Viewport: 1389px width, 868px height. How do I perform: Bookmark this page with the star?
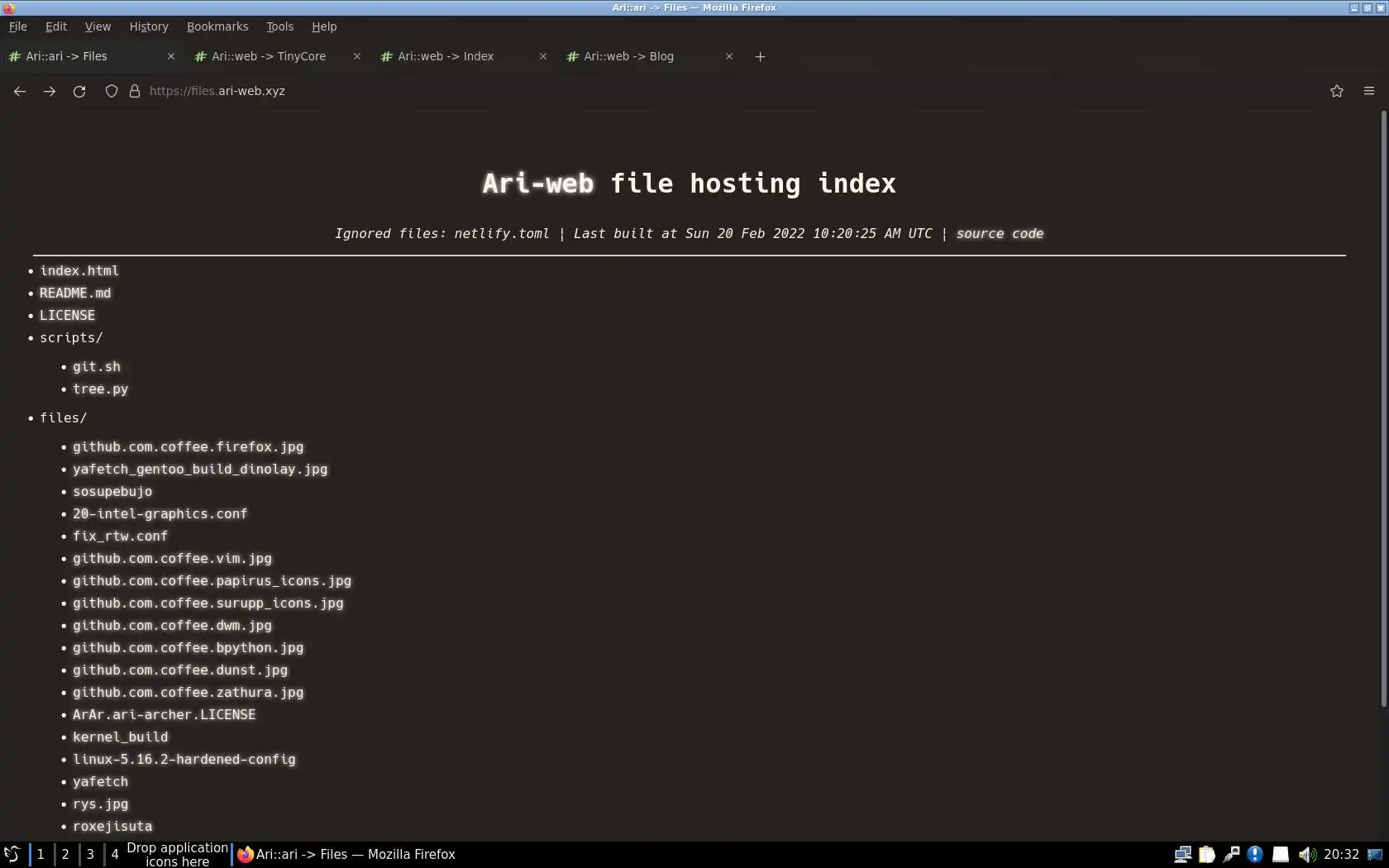pyautogui.click(x=1337, y=91)
